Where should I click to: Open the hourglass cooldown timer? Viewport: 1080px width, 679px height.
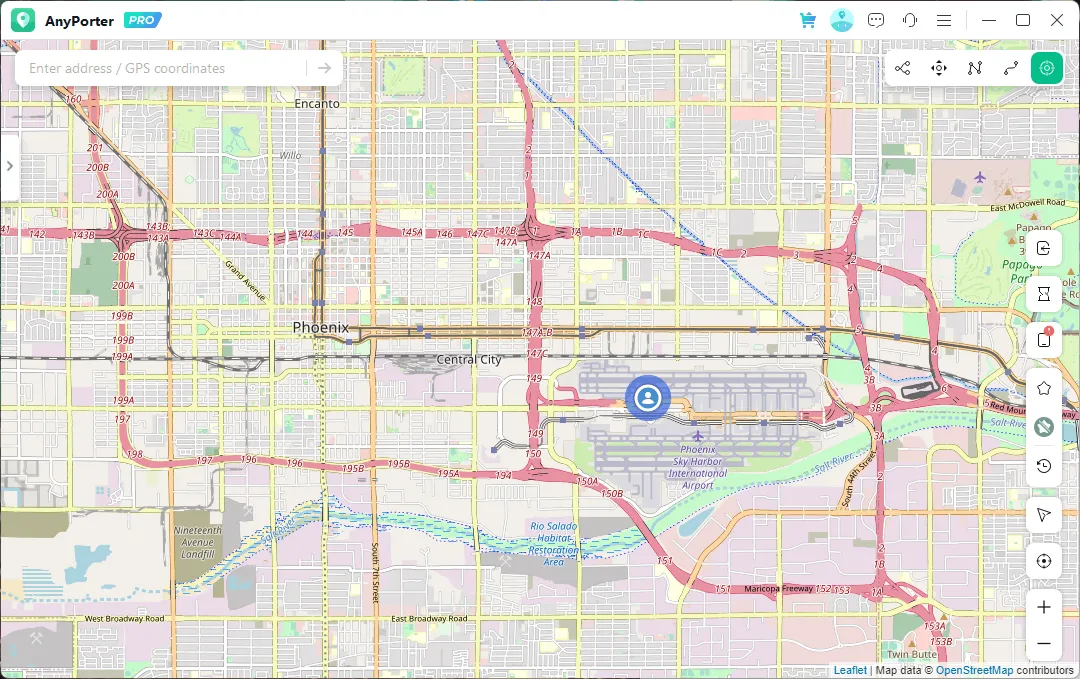coord(1044,294)
